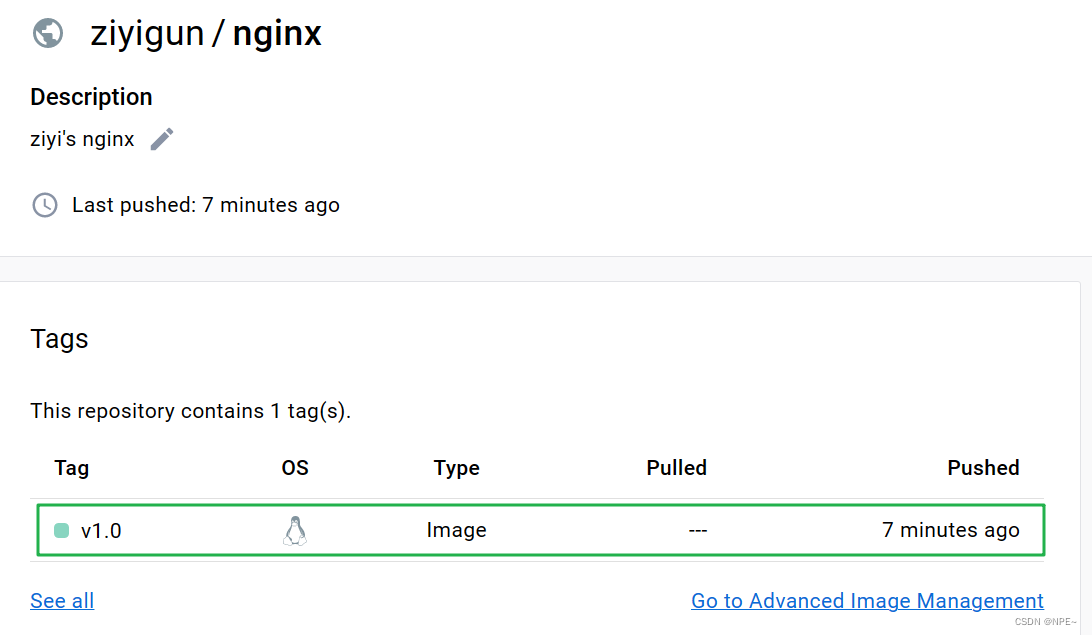Click the clock icon beside Last pushed
This screenshot has width=1092, height=635.
(45, 205)
